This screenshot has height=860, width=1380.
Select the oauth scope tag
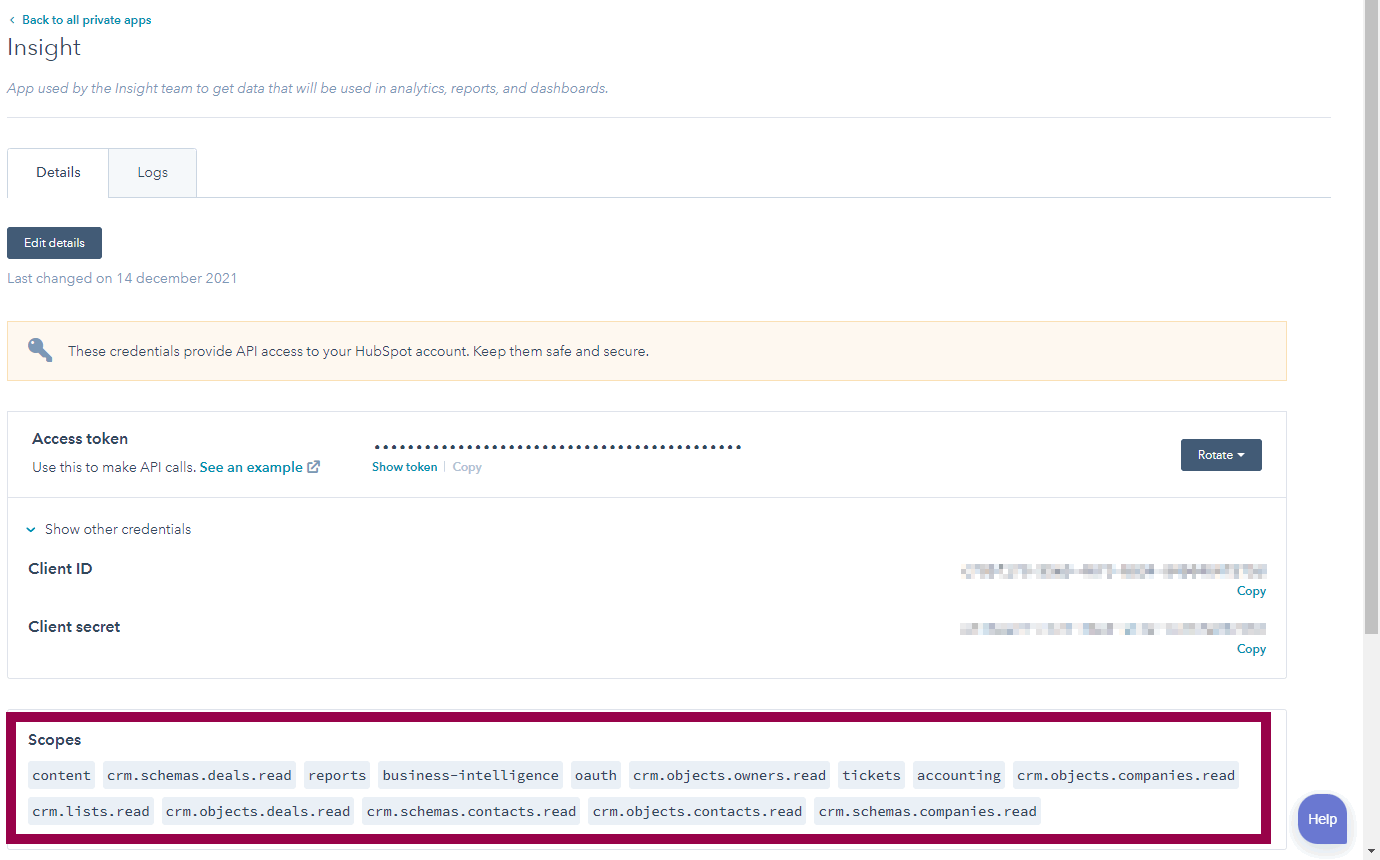click(595, 774)
